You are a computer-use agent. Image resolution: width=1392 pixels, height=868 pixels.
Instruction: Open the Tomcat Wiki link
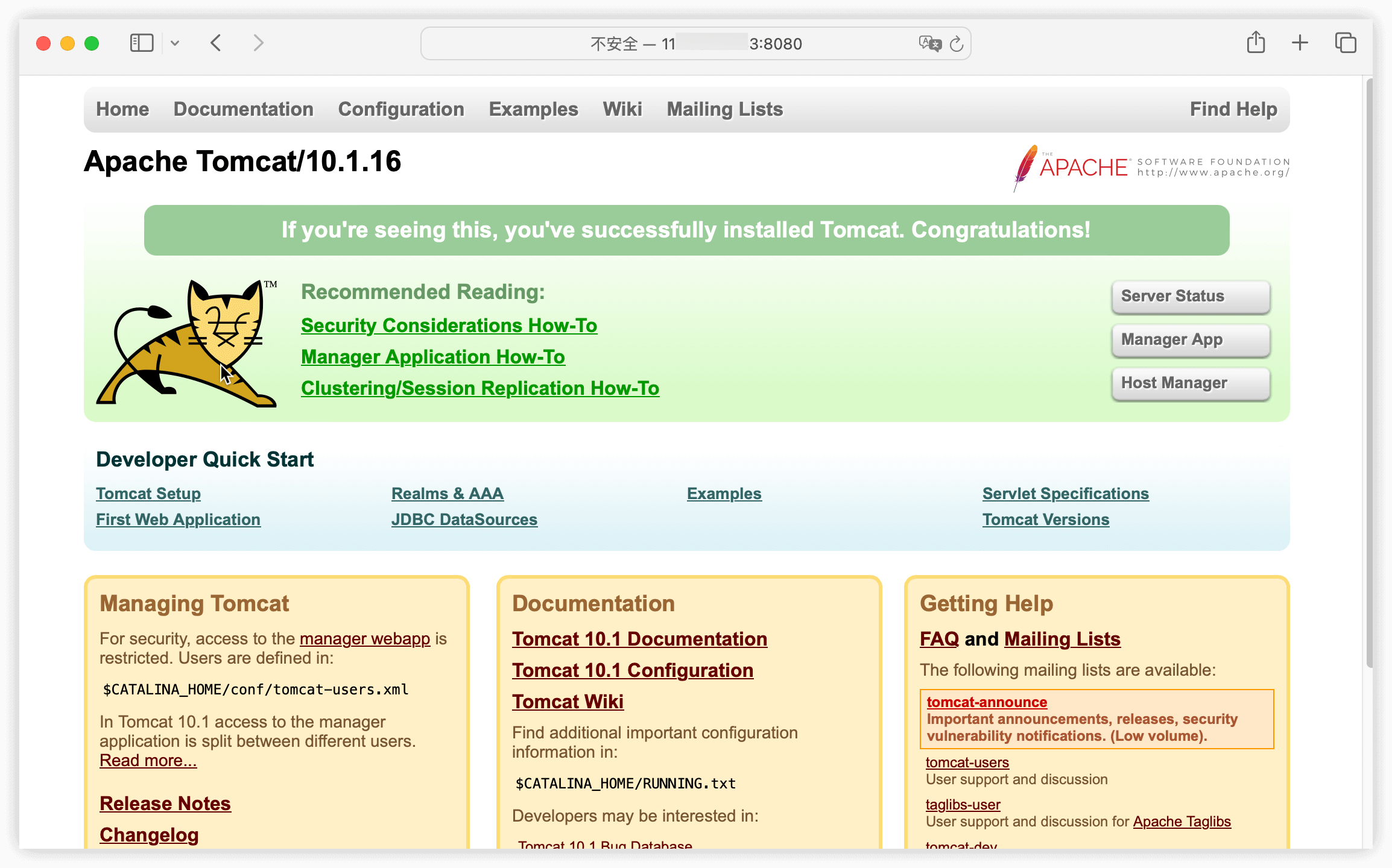pyautogui.click(x=568, y=702)
